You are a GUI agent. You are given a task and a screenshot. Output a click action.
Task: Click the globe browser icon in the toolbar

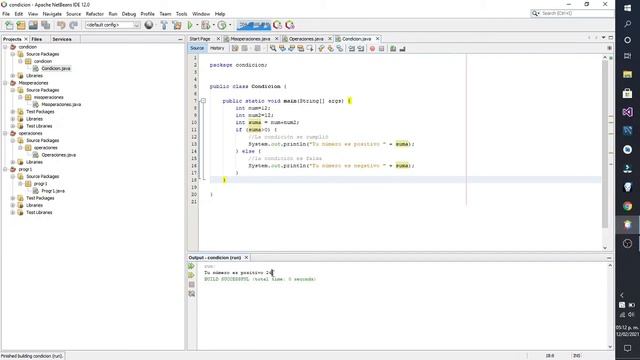pos(149,25)
